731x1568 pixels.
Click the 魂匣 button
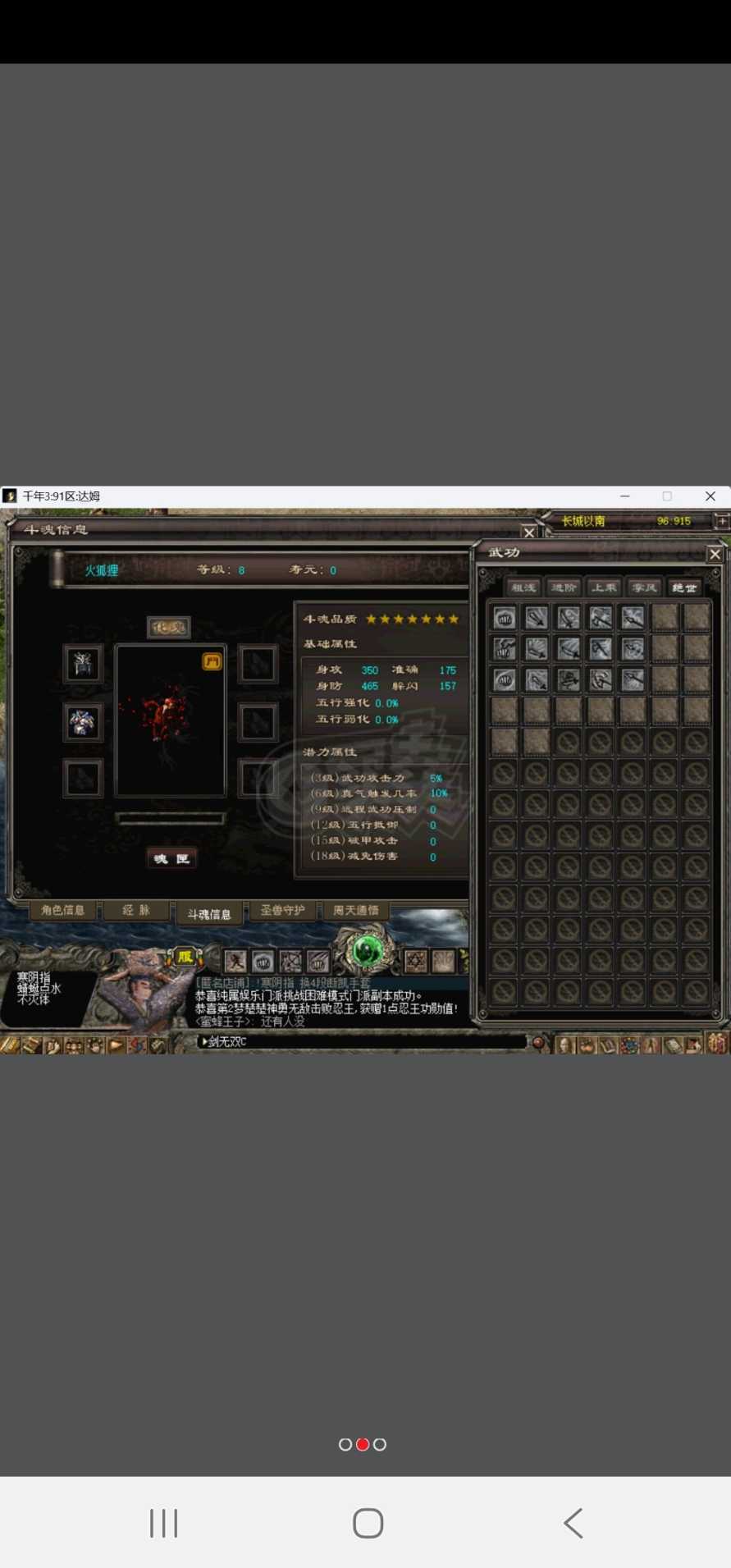[x=171, y=858]
